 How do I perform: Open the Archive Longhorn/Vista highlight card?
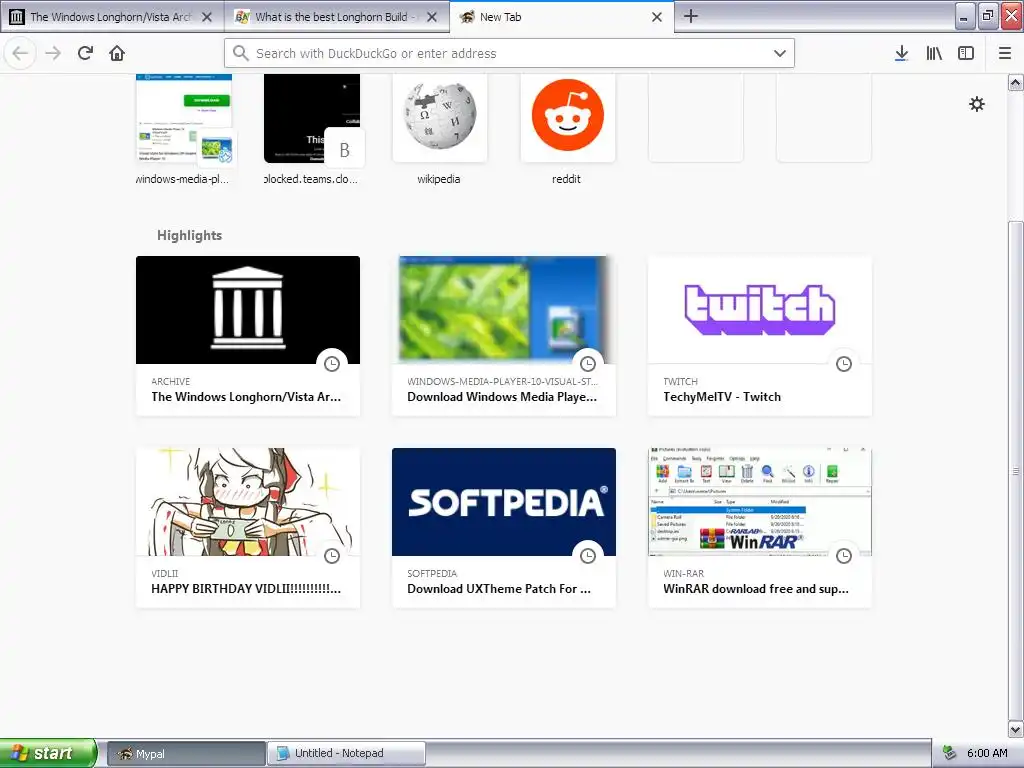248,336
